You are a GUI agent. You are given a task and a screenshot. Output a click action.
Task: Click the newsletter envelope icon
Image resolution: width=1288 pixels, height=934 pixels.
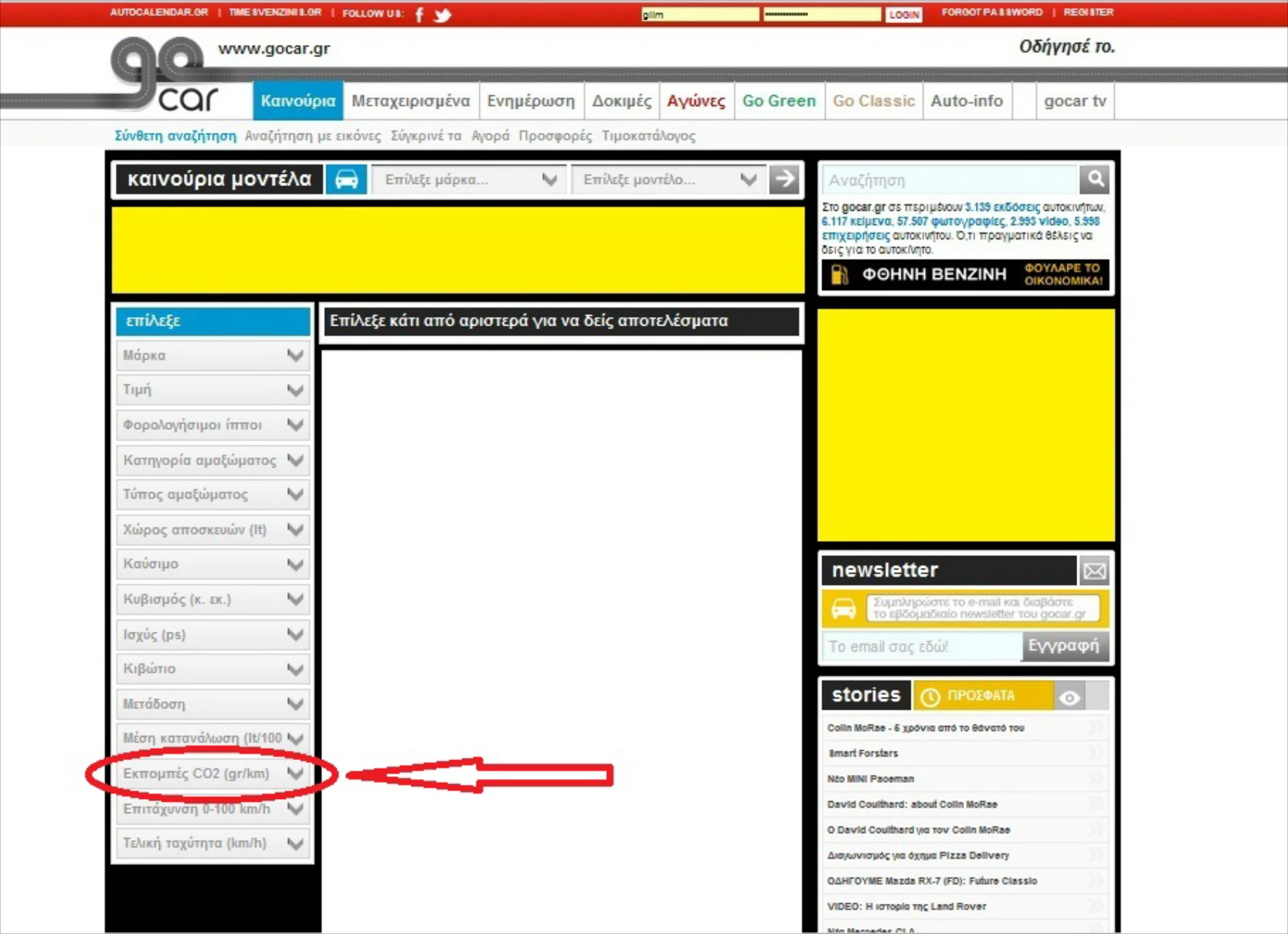click(x=1094, y=571)
